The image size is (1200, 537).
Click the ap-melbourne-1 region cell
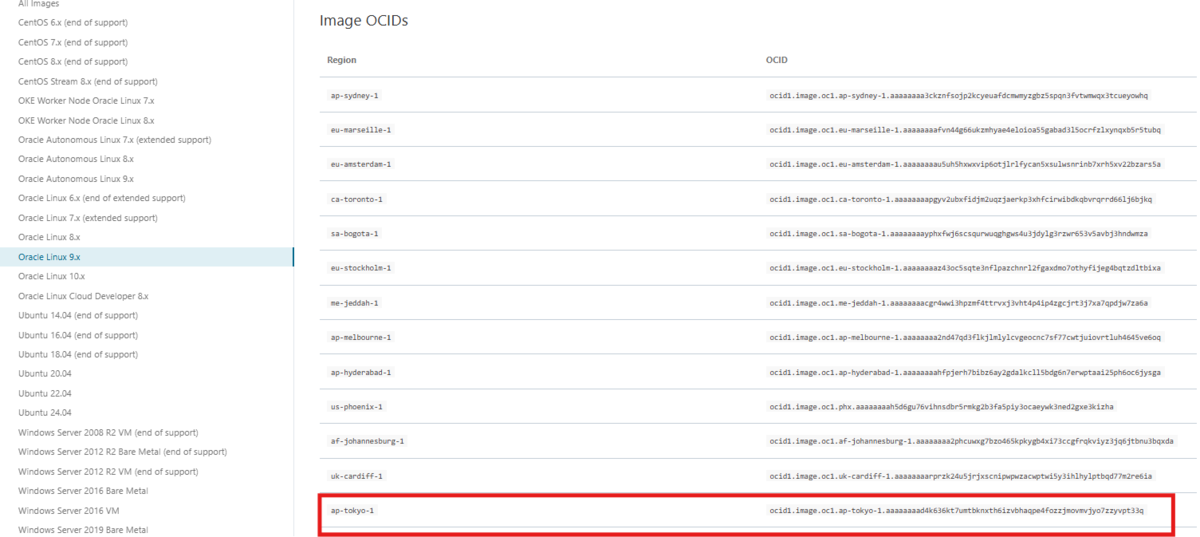coord(360,338)
